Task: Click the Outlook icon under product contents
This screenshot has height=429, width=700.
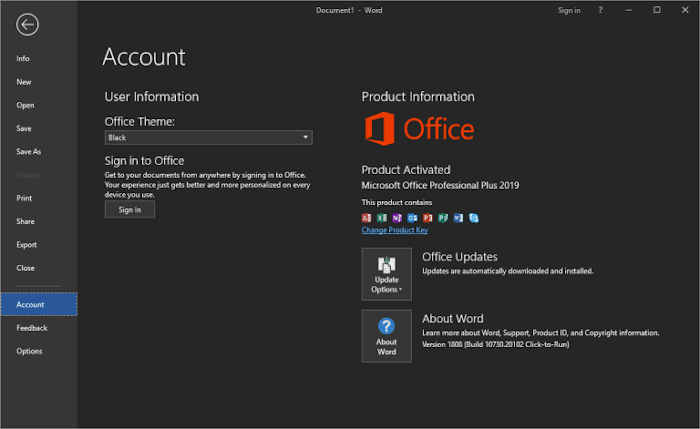Action: point(412,218)
